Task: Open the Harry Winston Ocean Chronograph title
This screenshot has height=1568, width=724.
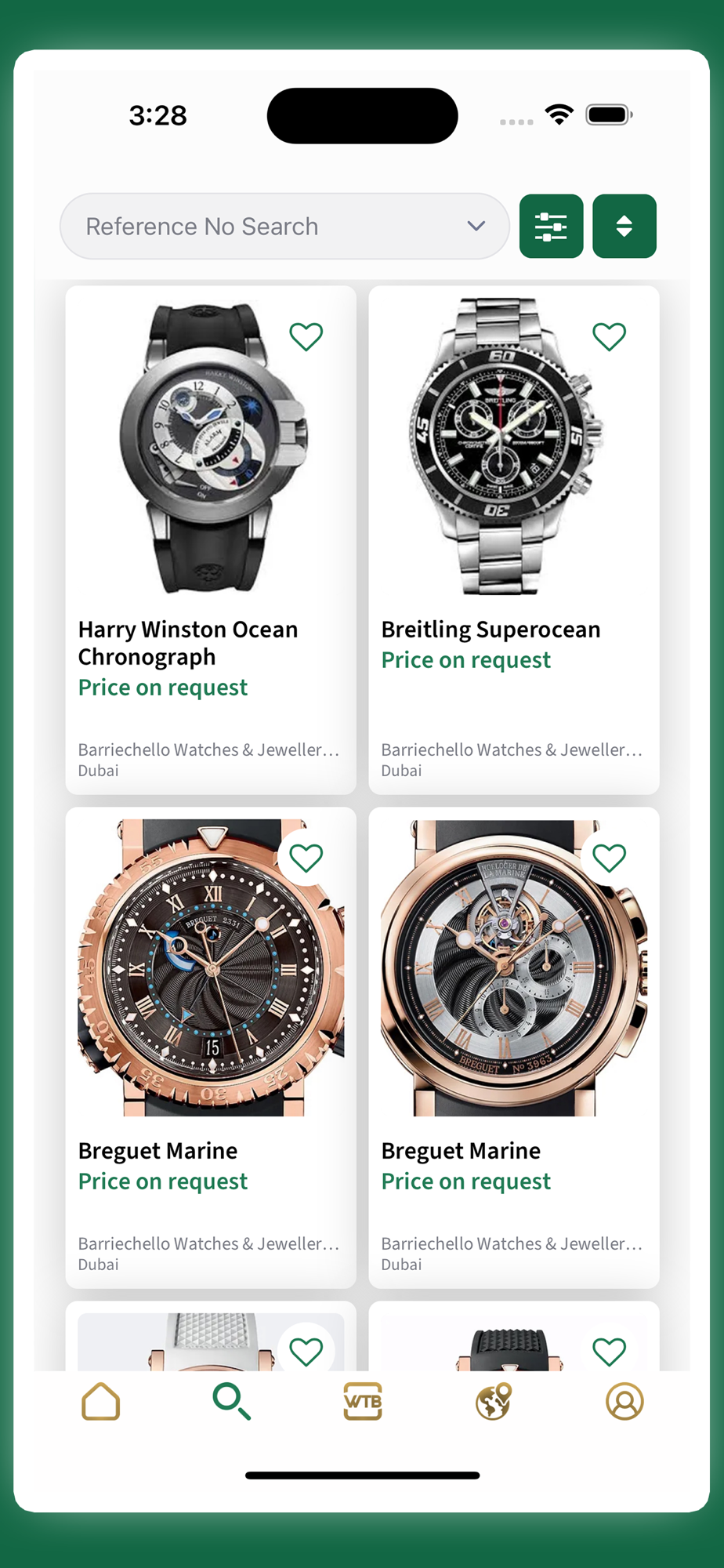Action: pyautogui.click(x=188, y=643)
